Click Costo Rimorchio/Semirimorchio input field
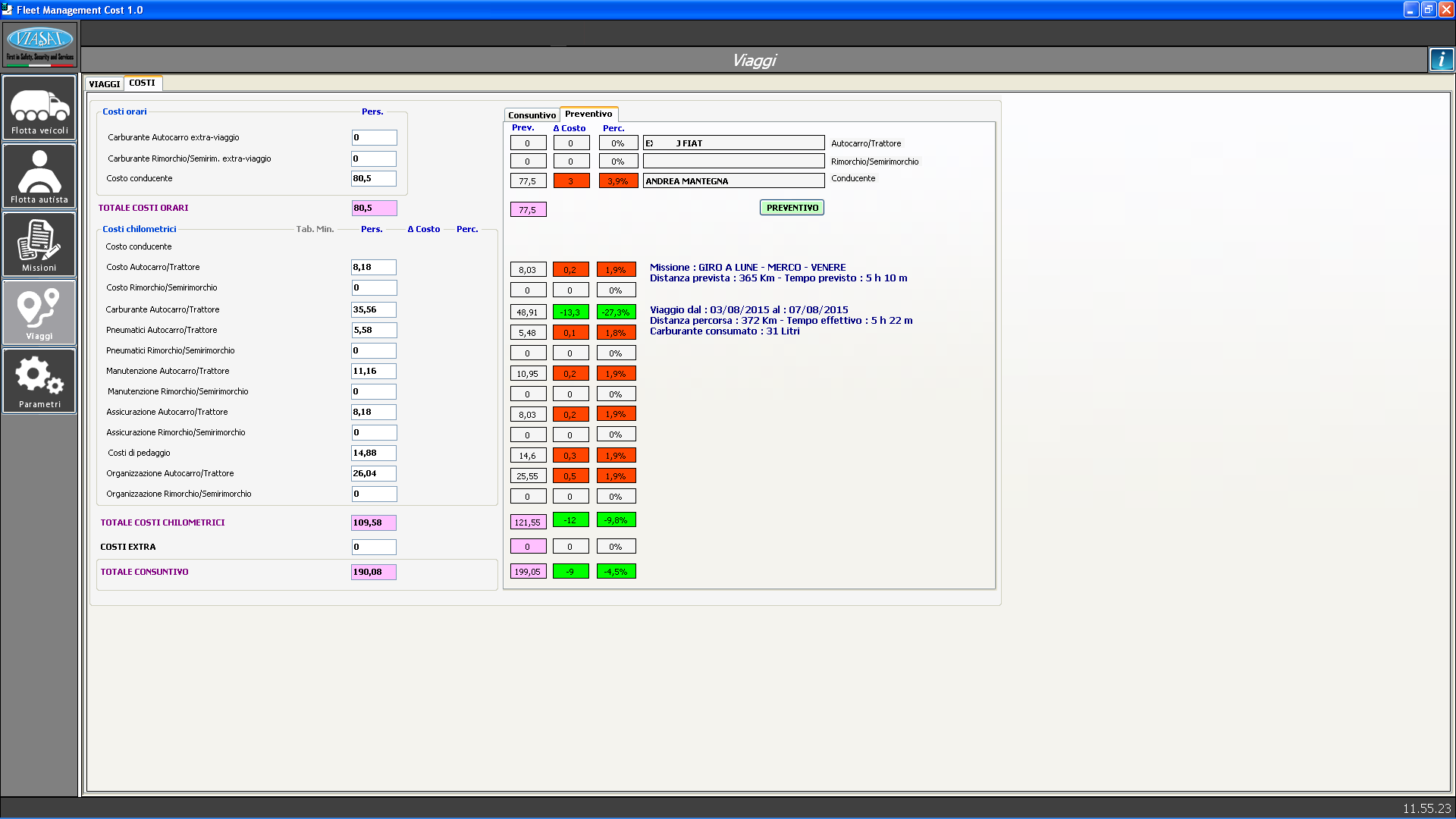Viewport: 1456px width, 819px height. pyautogui.click(x=374, y=287)
